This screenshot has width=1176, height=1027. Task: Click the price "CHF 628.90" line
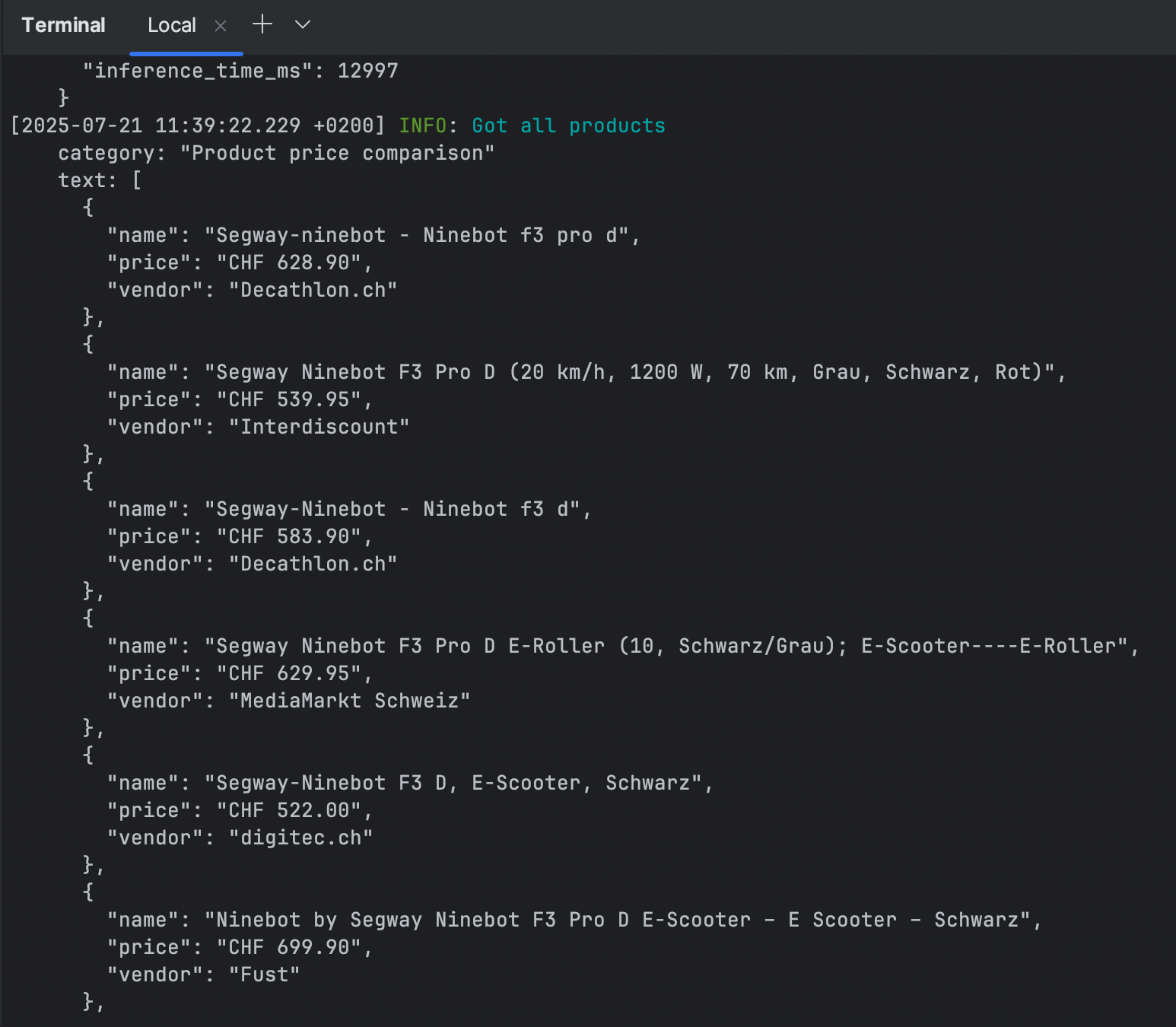[240, 262]
